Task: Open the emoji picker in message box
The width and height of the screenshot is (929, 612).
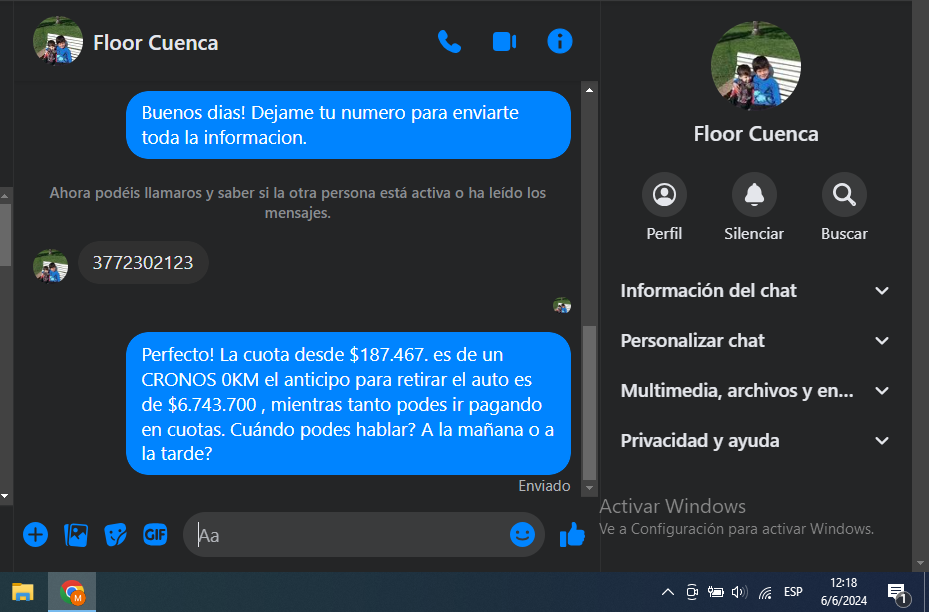Action: pyautogui.click(x=522, y=535)
